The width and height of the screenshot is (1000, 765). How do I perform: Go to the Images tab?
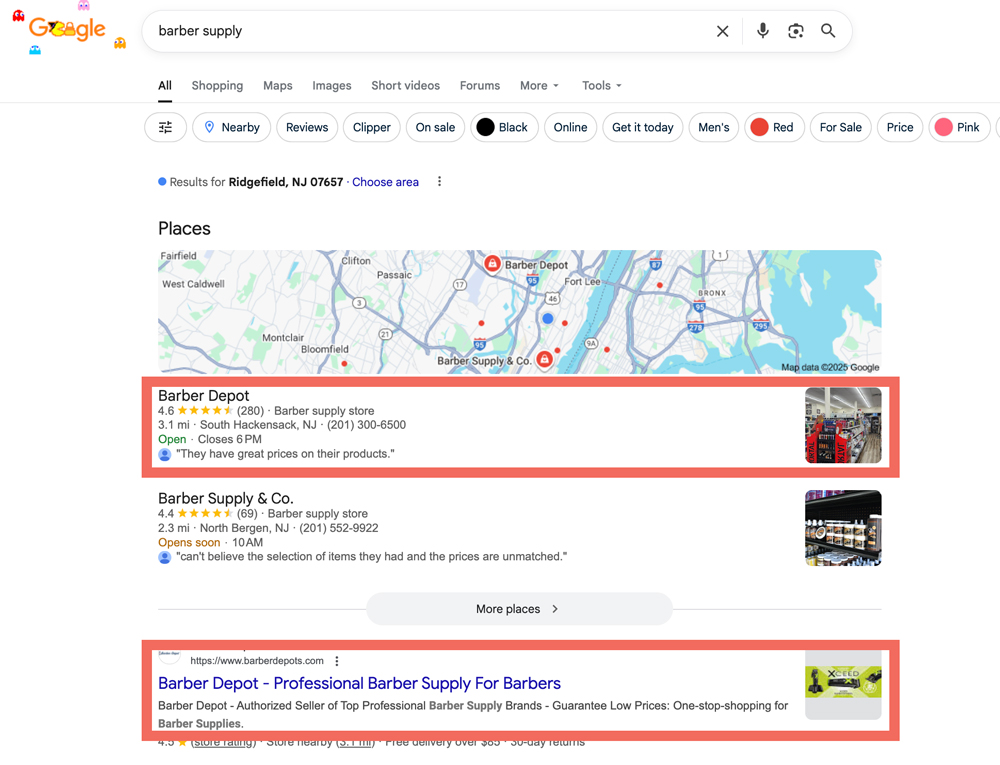[331, 86]
